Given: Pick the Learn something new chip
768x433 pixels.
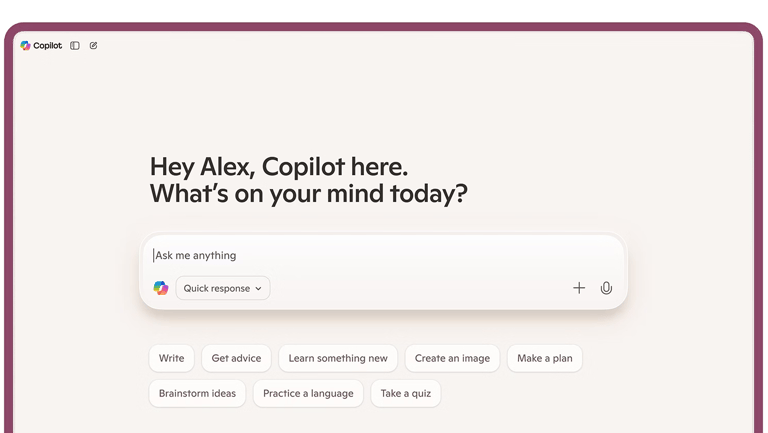Looking at the screenshot, I should 338,358.
